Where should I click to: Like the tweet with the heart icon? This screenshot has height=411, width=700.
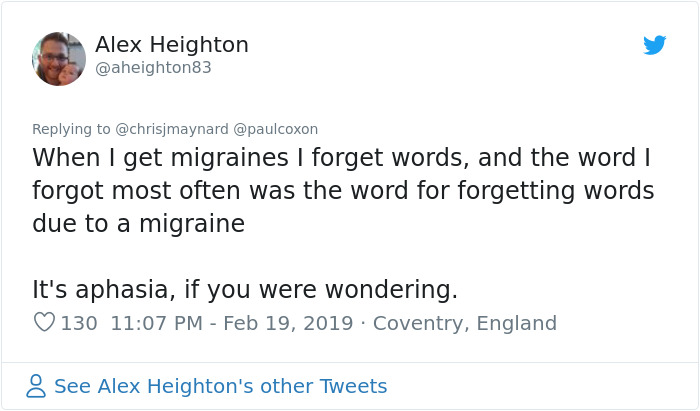[x=44, y=323]
